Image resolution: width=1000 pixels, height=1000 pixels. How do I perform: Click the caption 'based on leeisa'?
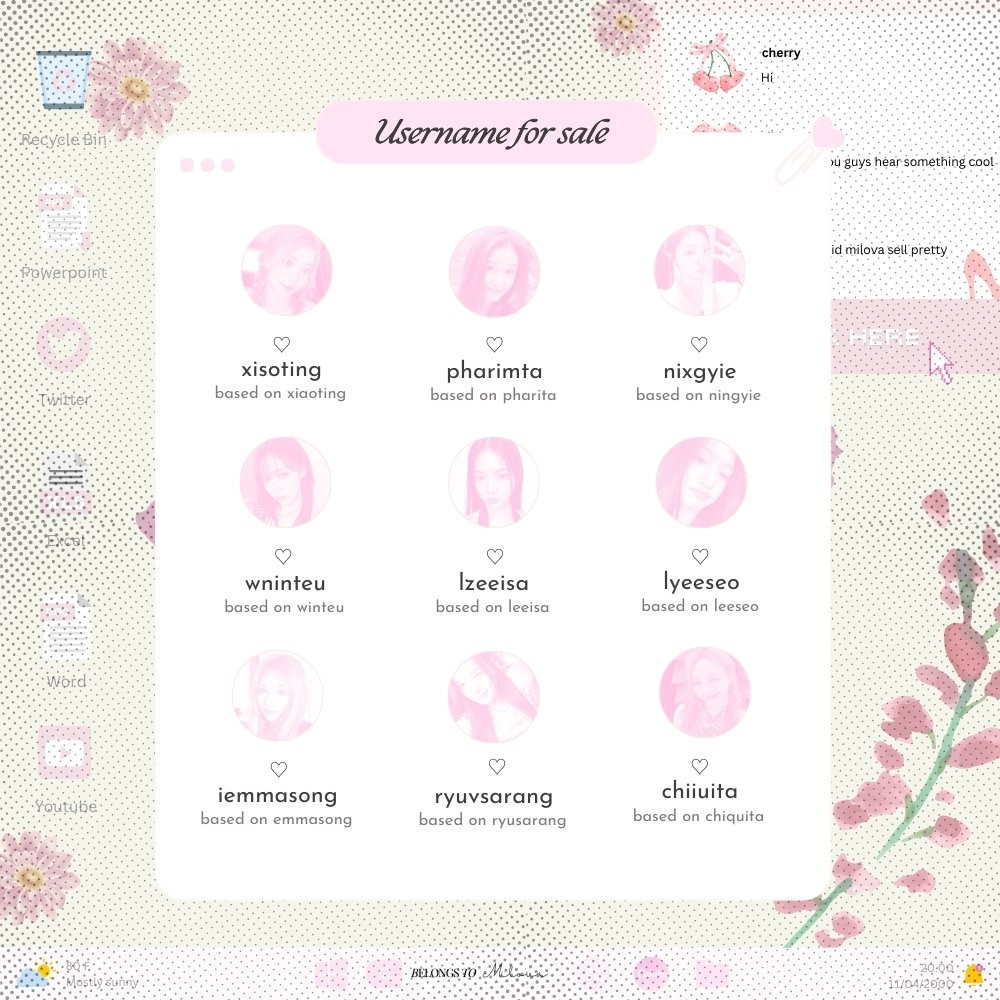pyautogui.click(x=492, y=607)
